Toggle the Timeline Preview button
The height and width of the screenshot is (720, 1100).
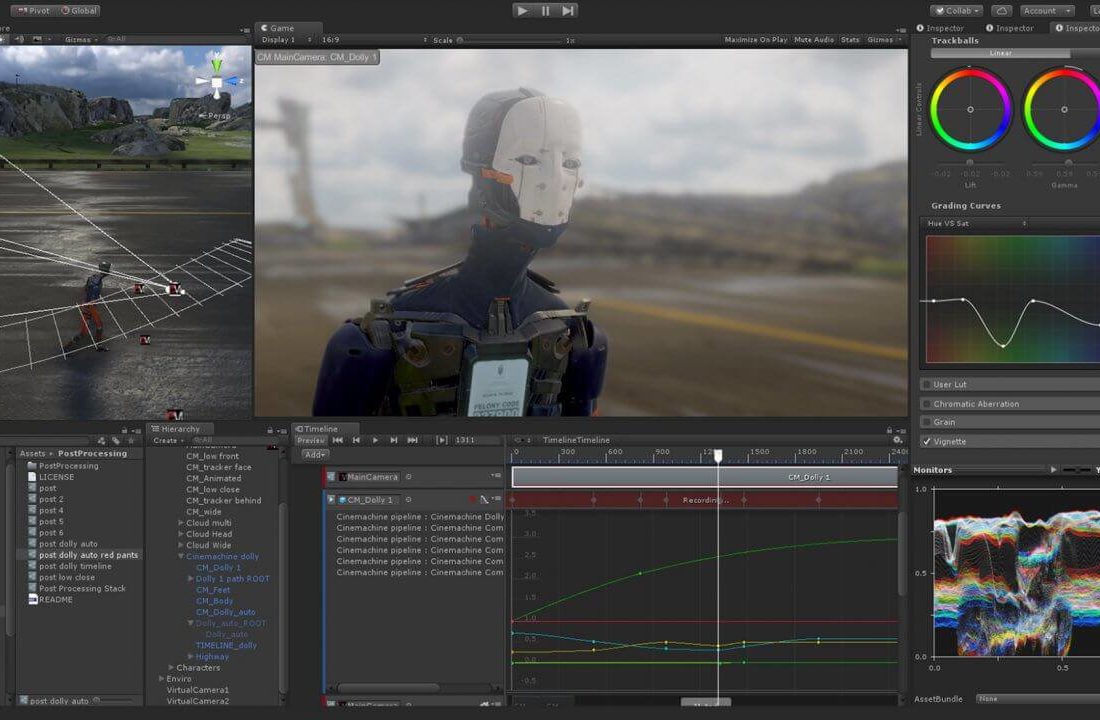311,440
